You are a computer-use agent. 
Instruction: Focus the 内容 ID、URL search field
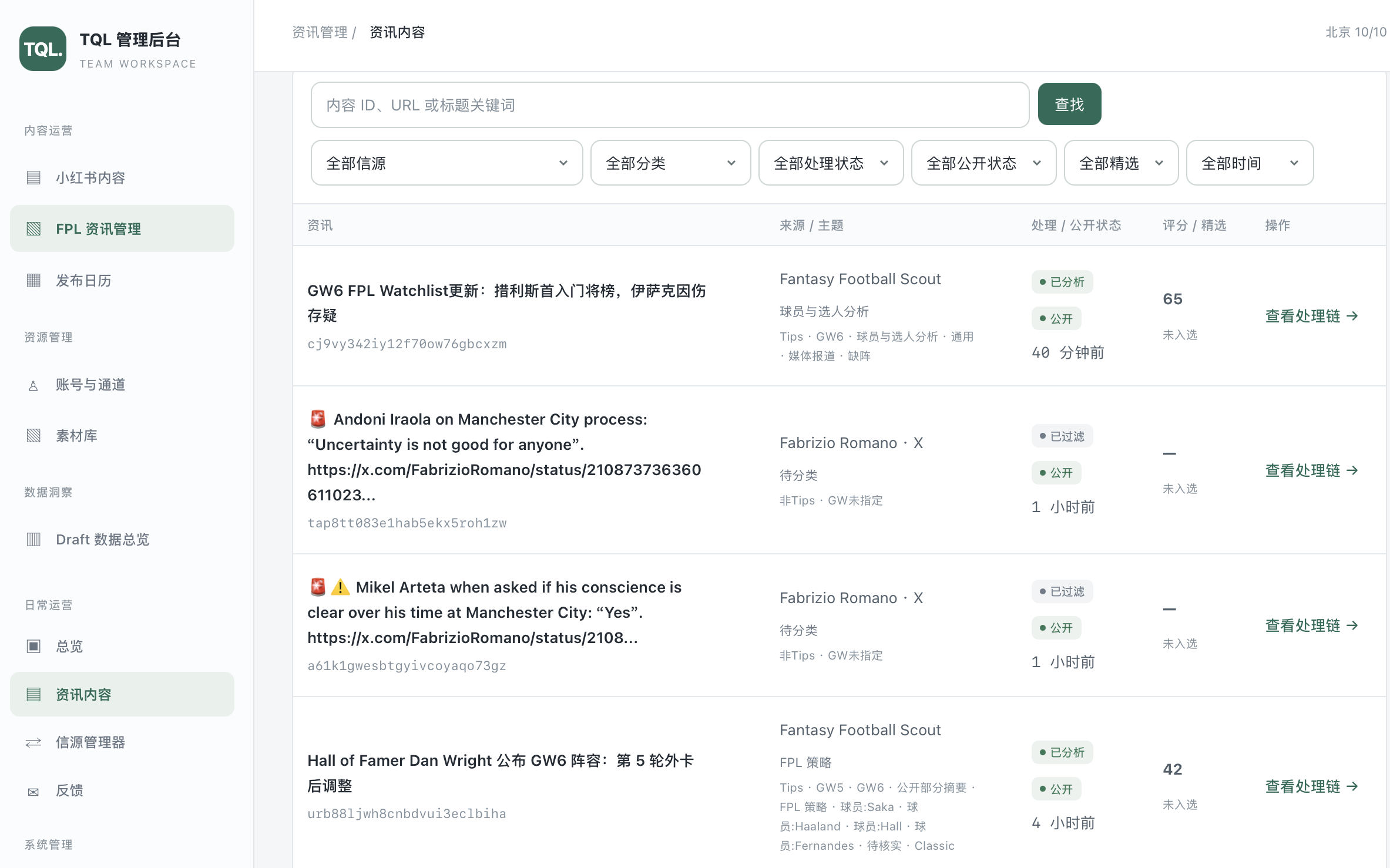[x=670, y=105]
